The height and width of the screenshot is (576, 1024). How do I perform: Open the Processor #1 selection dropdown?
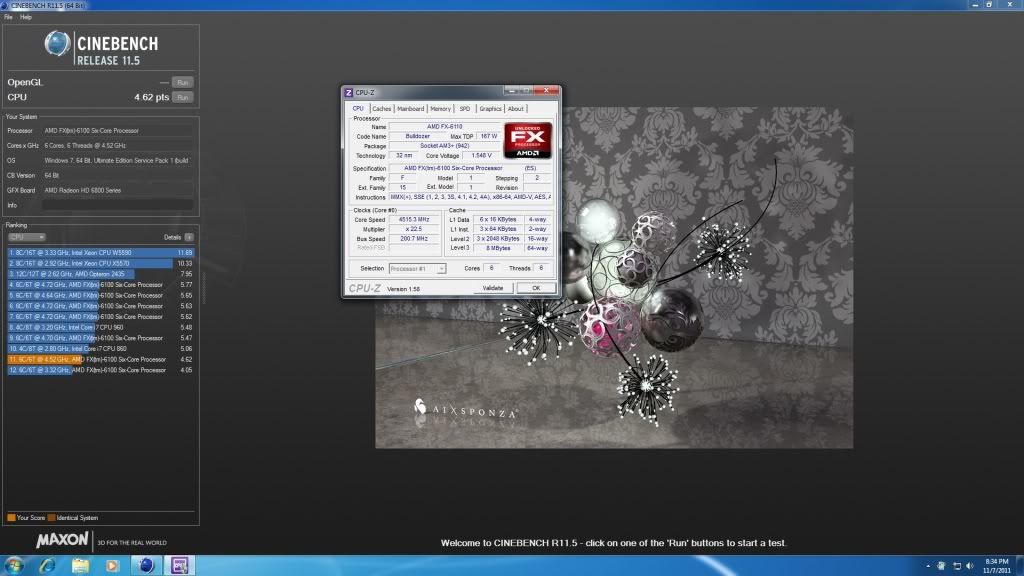coord(417,268)
